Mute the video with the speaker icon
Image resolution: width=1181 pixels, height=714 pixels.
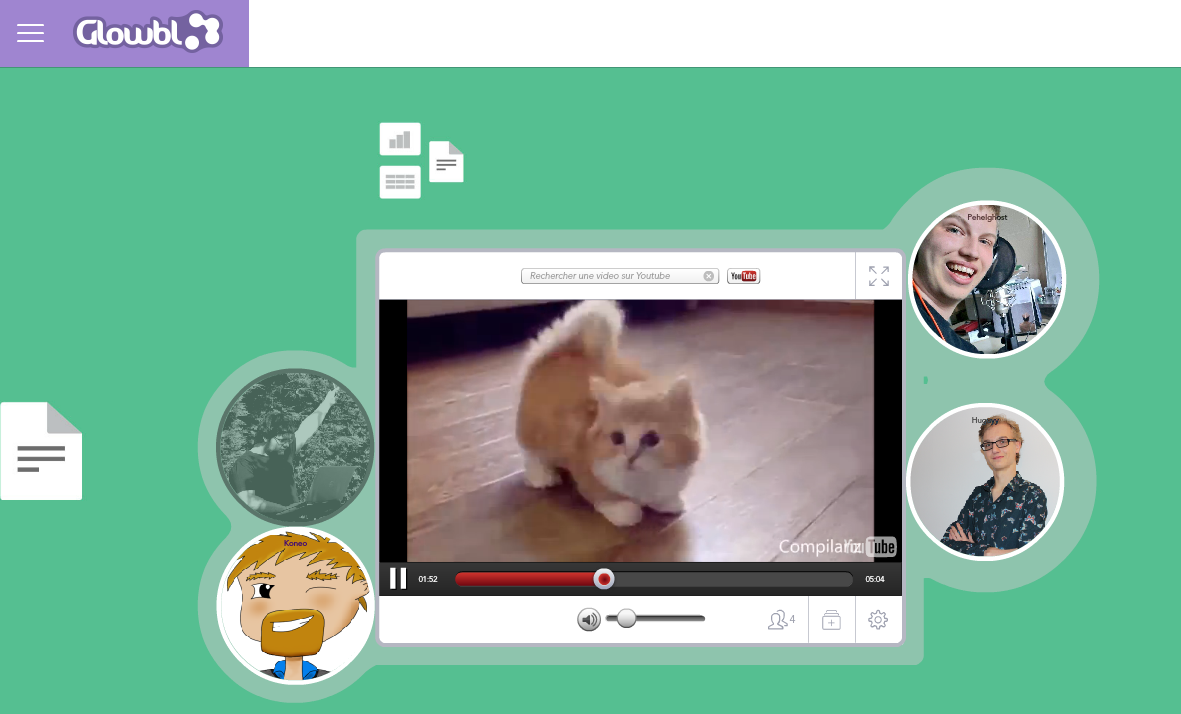click(589, 620)
